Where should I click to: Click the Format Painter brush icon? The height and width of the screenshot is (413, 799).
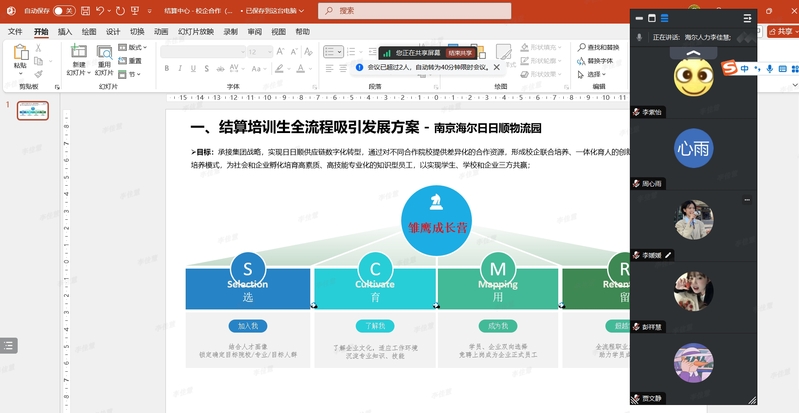pos(38,74)
